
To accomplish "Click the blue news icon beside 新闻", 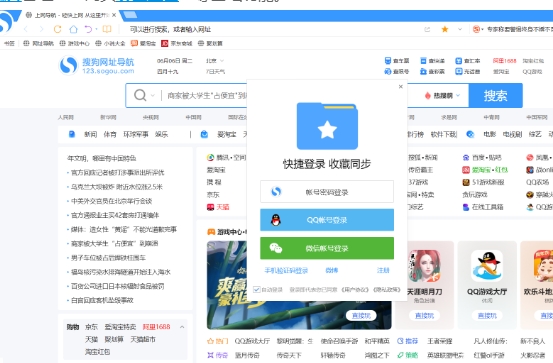I will click(x=72, y=134).
